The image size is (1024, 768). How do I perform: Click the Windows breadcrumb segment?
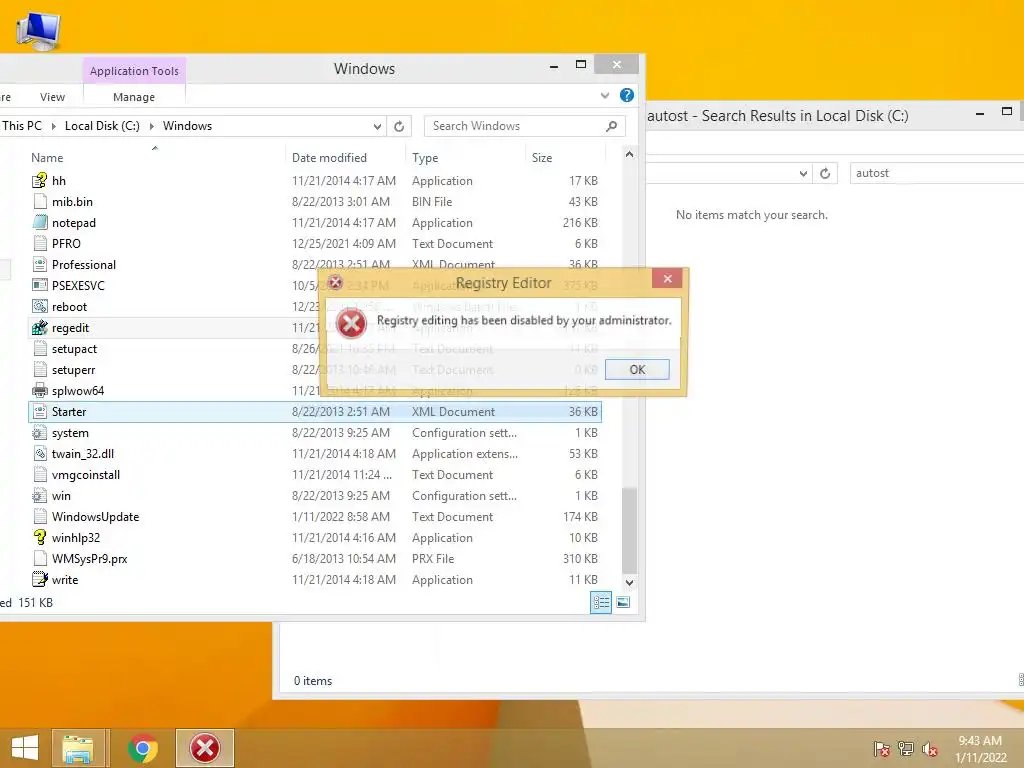click(187, 125)
